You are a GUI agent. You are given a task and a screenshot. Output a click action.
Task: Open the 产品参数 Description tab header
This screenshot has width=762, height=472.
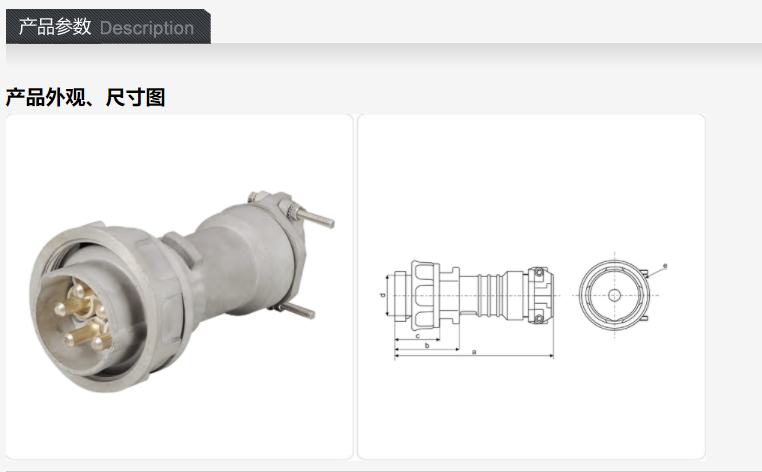coord(108,27)
